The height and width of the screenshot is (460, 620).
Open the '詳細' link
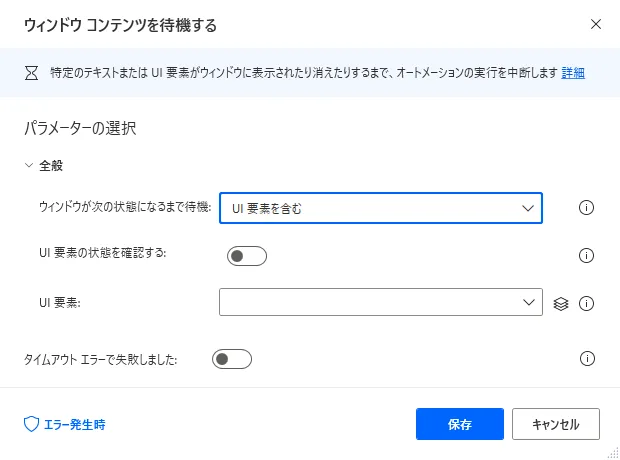573,73
